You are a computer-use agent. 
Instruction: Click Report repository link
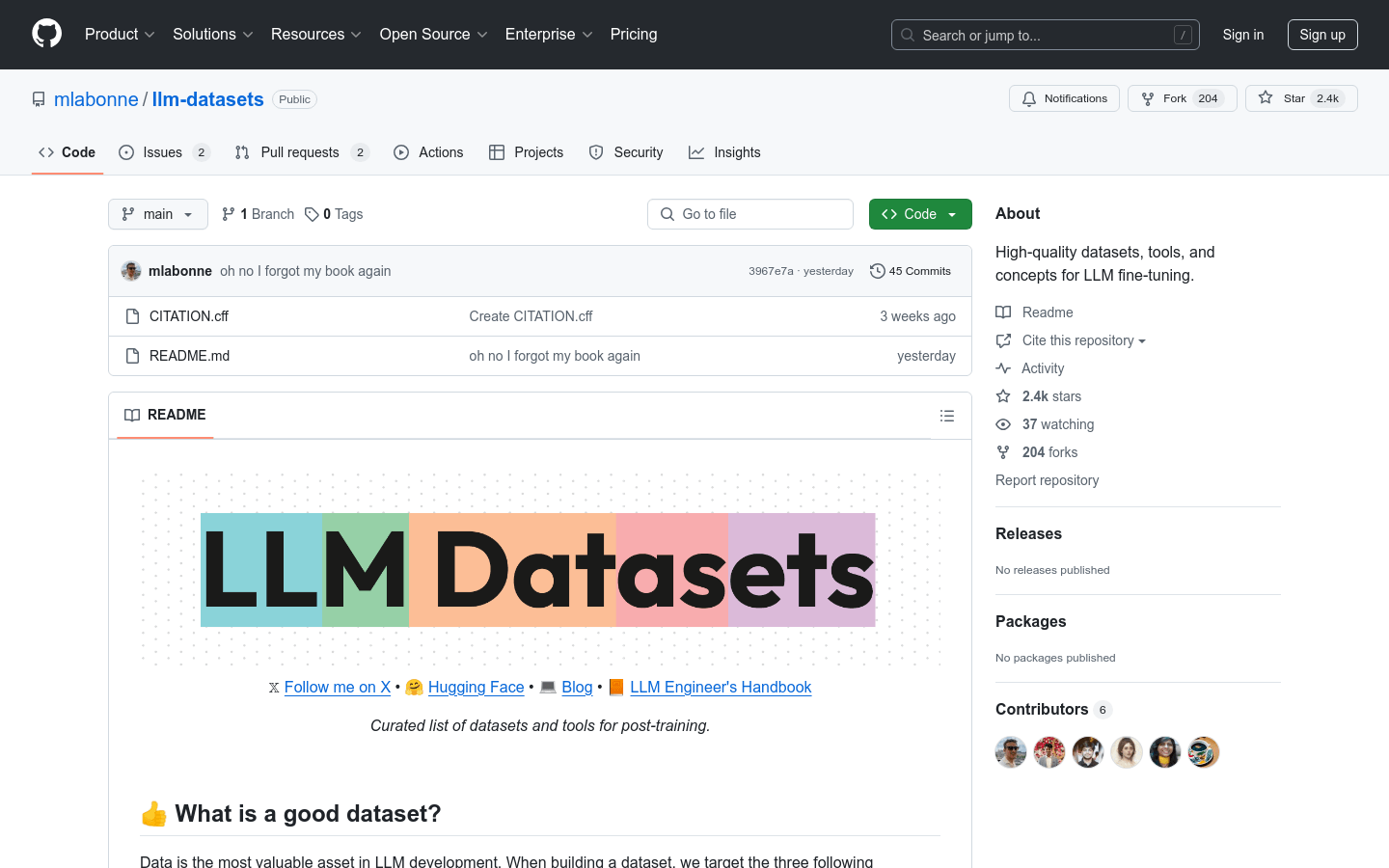click(1047, 480)
